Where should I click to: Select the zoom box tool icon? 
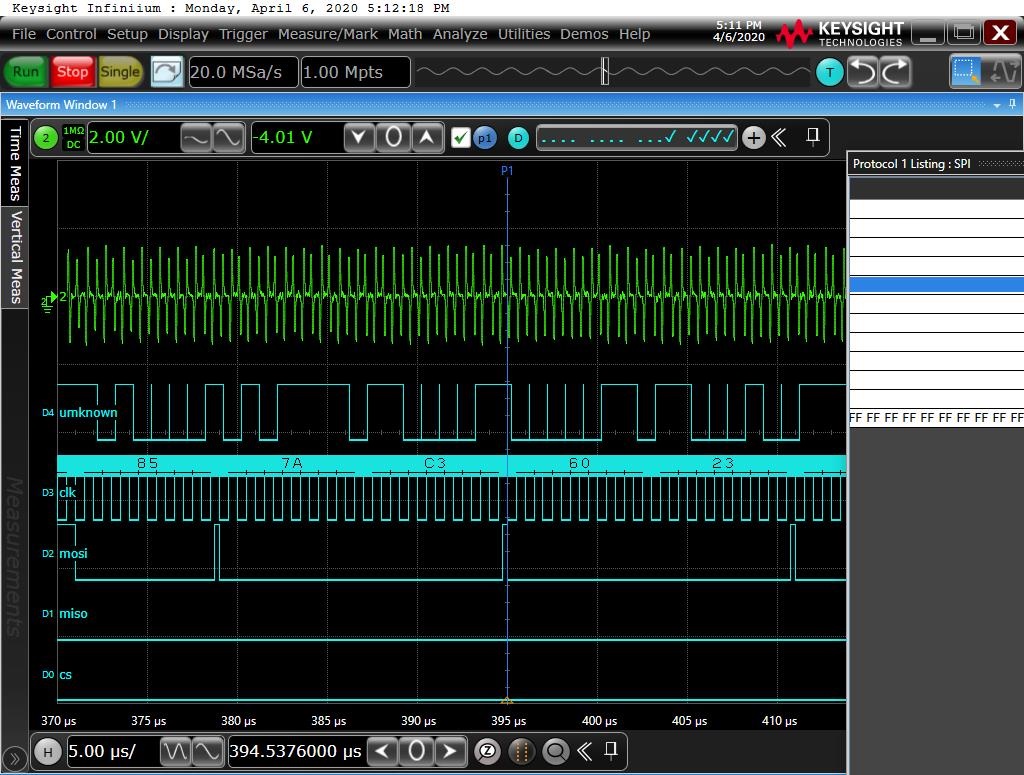[x=966, y=72]
